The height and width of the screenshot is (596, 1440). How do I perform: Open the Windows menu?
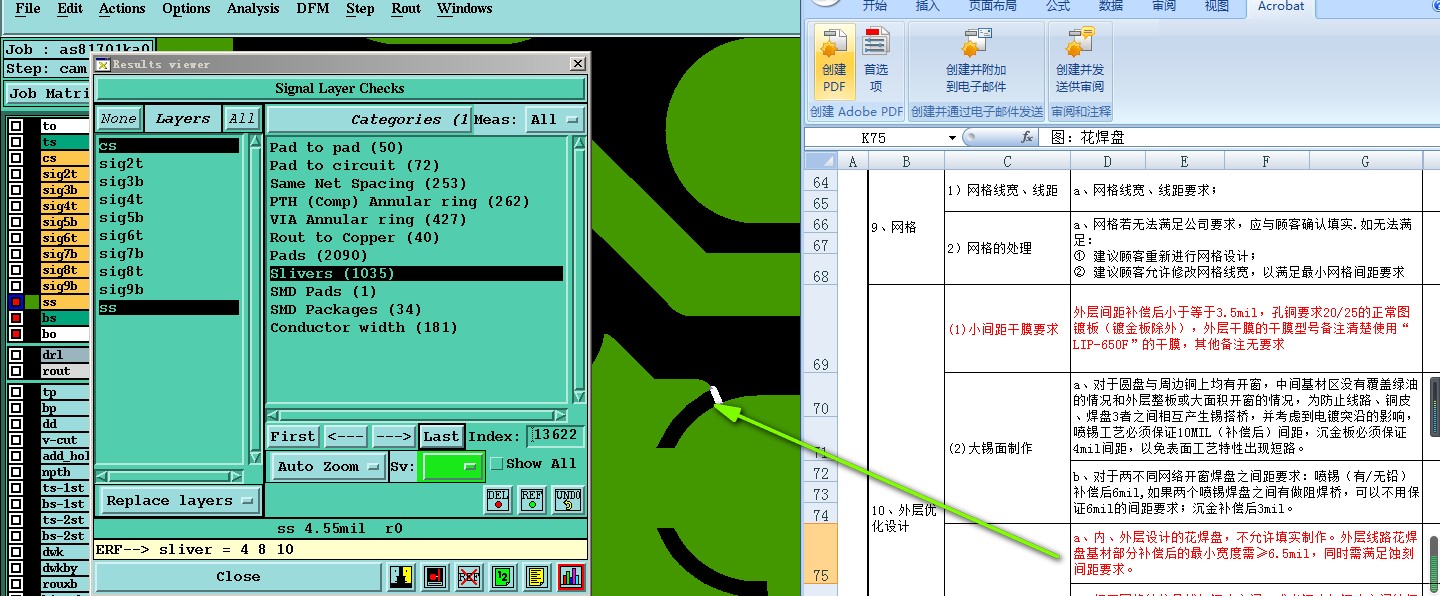(465, 9)
